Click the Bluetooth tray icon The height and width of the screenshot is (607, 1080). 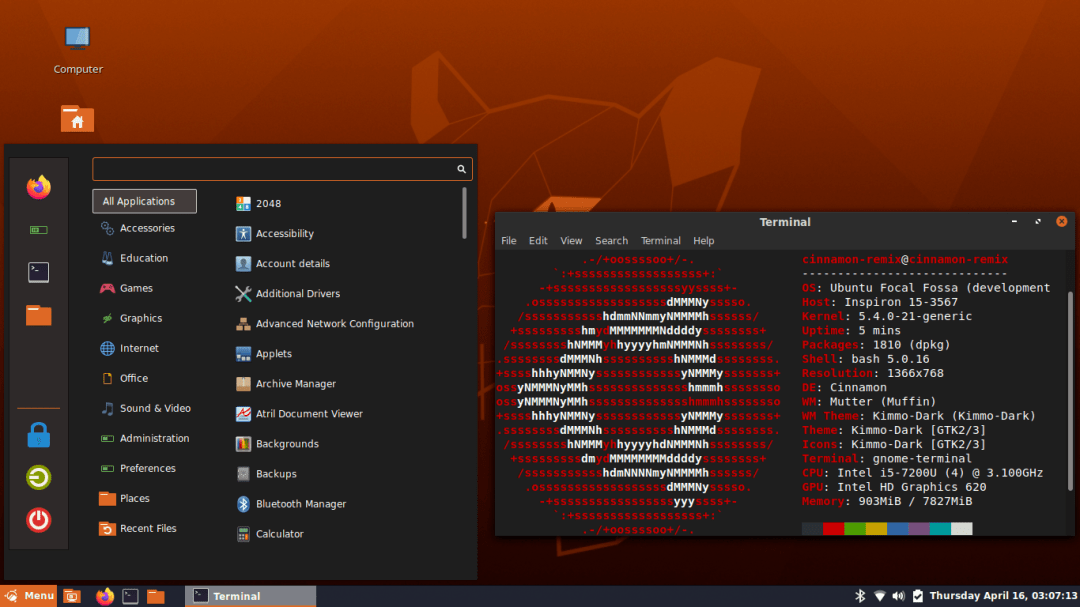[859, 596]
